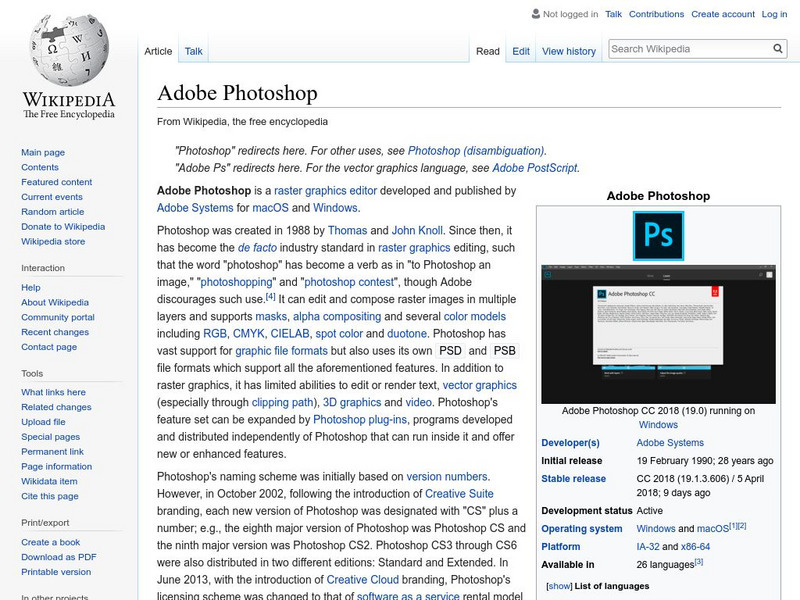Show the List of languages
The height and width of the screenshot is (600, 800).
coord(559,586)
